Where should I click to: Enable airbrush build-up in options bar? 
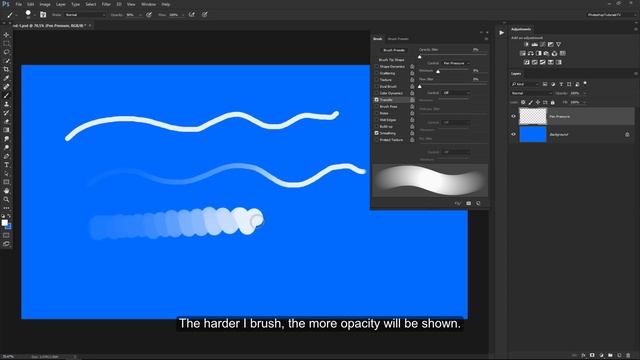tap(191, 15)
